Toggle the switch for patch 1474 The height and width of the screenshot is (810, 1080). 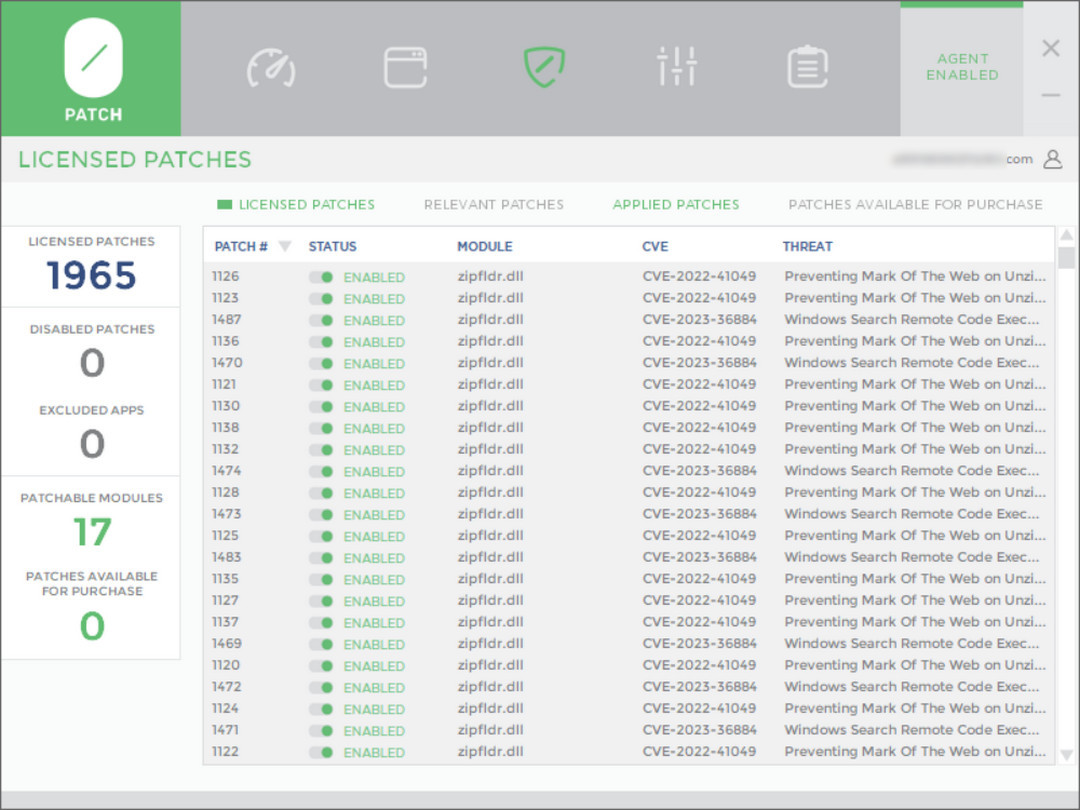321,471
